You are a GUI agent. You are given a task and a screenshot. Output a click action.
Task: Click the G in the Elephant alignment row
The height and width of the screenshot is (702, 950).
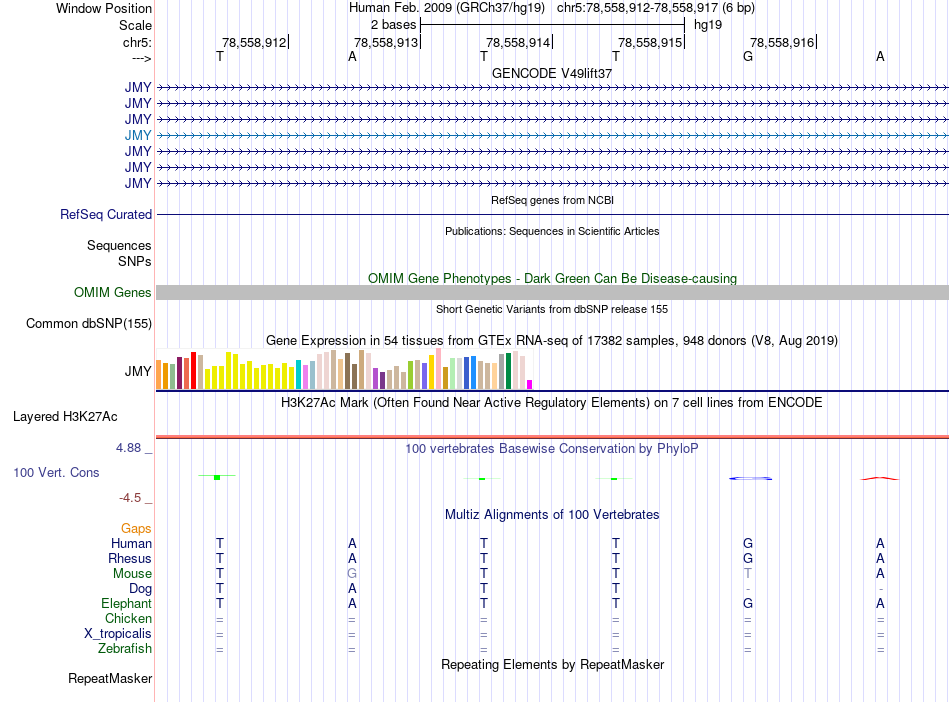(x=748, y=604)
